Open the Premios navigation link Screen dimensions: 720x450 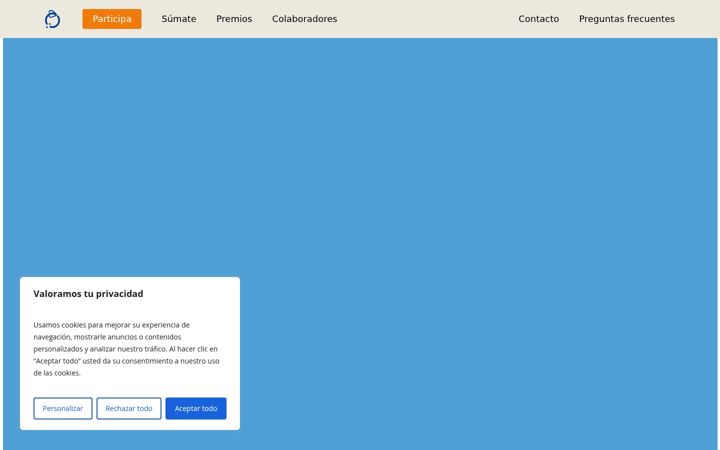point(234,19)
